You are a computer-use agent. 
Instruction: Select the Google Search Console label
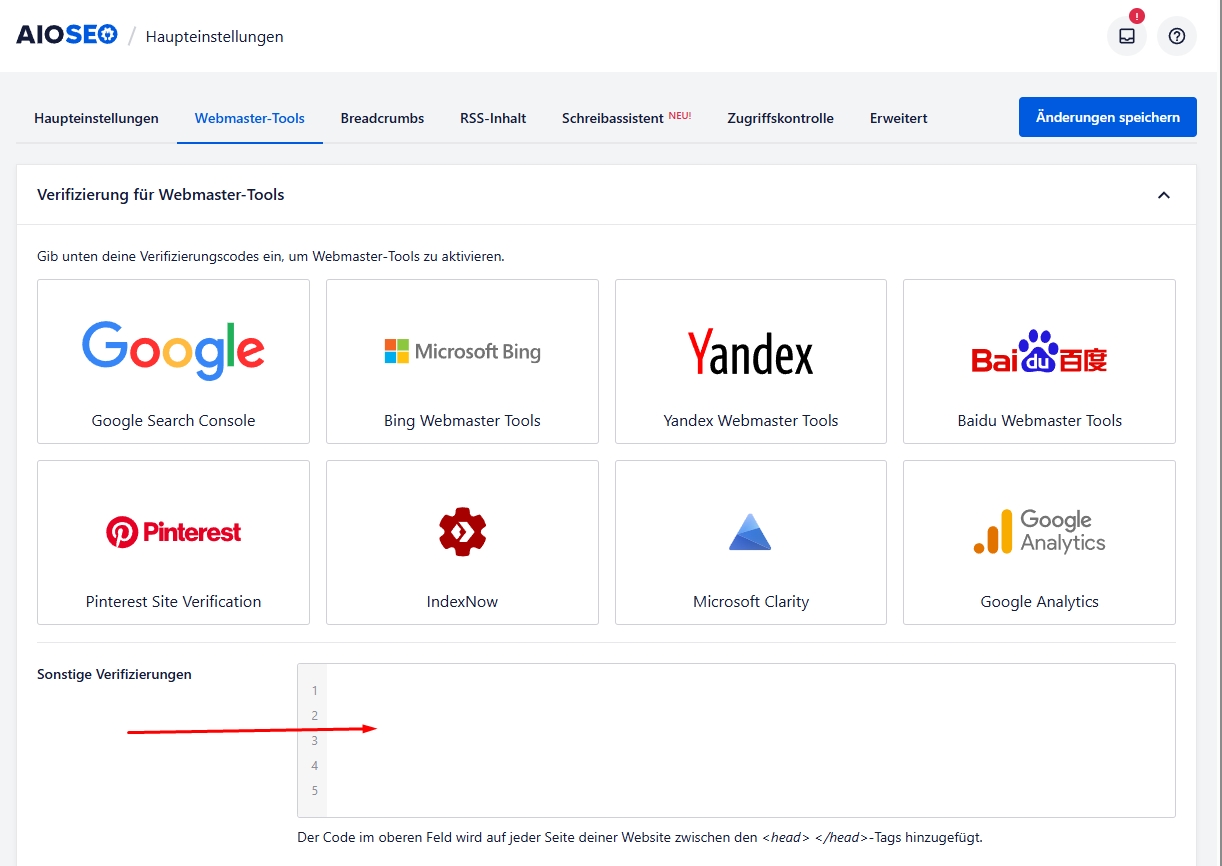point(173,421)
